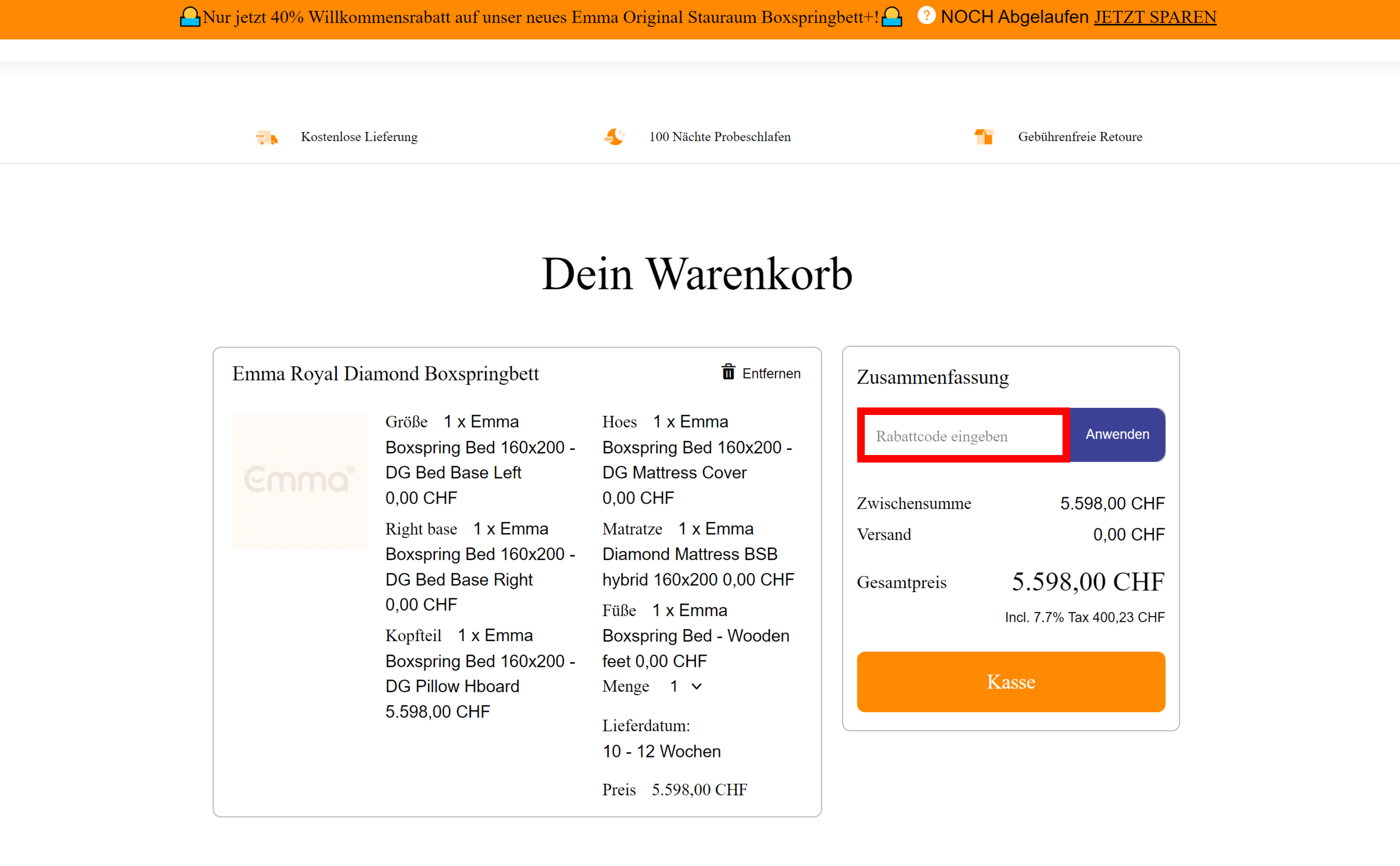Click the Kopfteil label
The width and height of the screenshot is (1400, 866).
413,636
